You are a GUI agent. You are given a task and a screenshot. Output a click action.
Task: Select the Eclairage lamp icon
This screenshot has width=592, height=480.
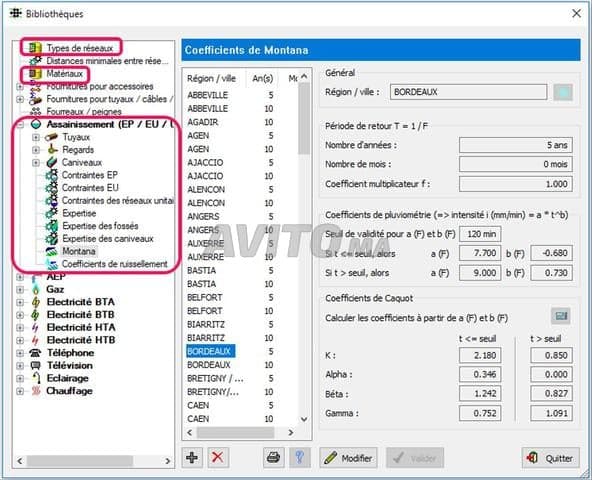coord(36,378)
